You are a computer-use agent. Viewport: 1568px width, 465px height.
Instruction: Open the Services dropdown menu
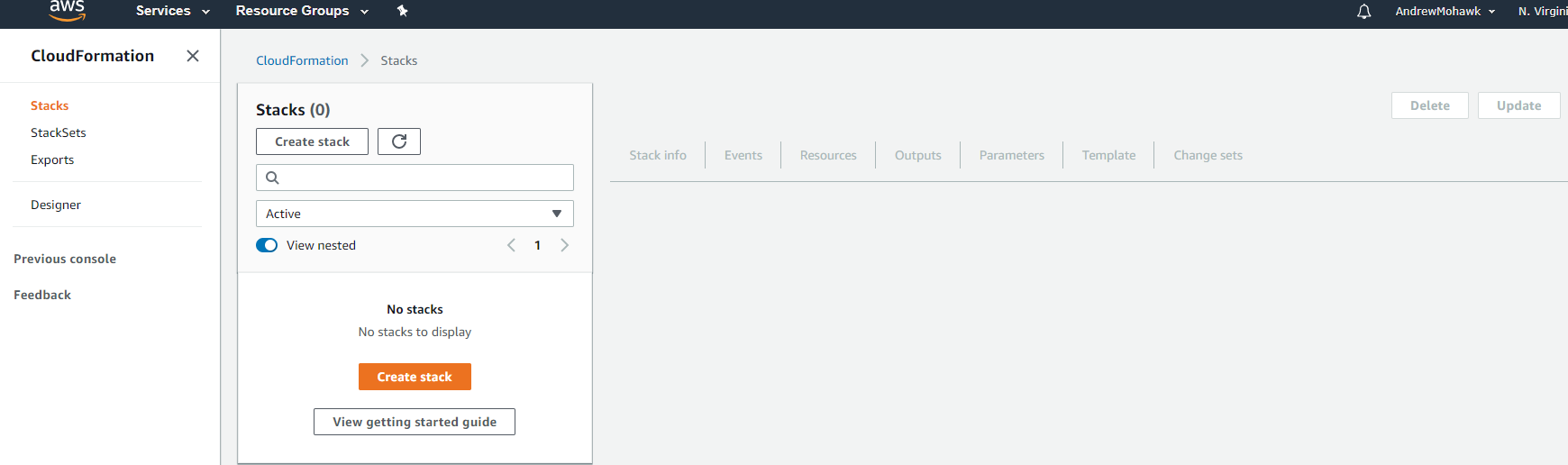tap(173, 11)
